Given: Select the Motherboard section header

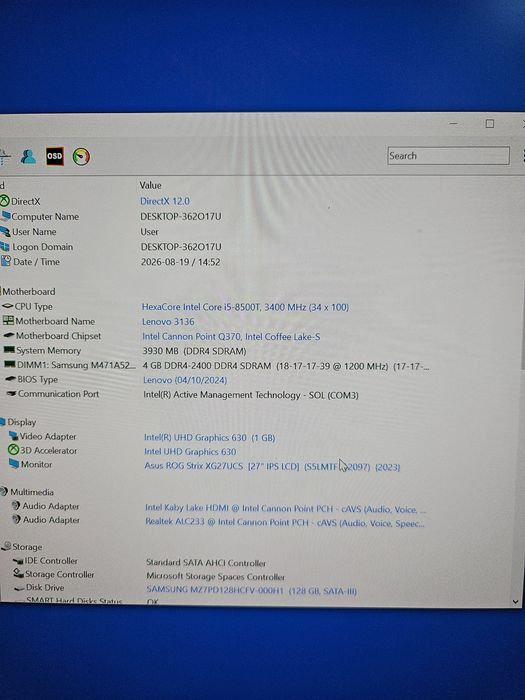Looking at the screenshot, I should pyautogui.click(x=29, y=292).
